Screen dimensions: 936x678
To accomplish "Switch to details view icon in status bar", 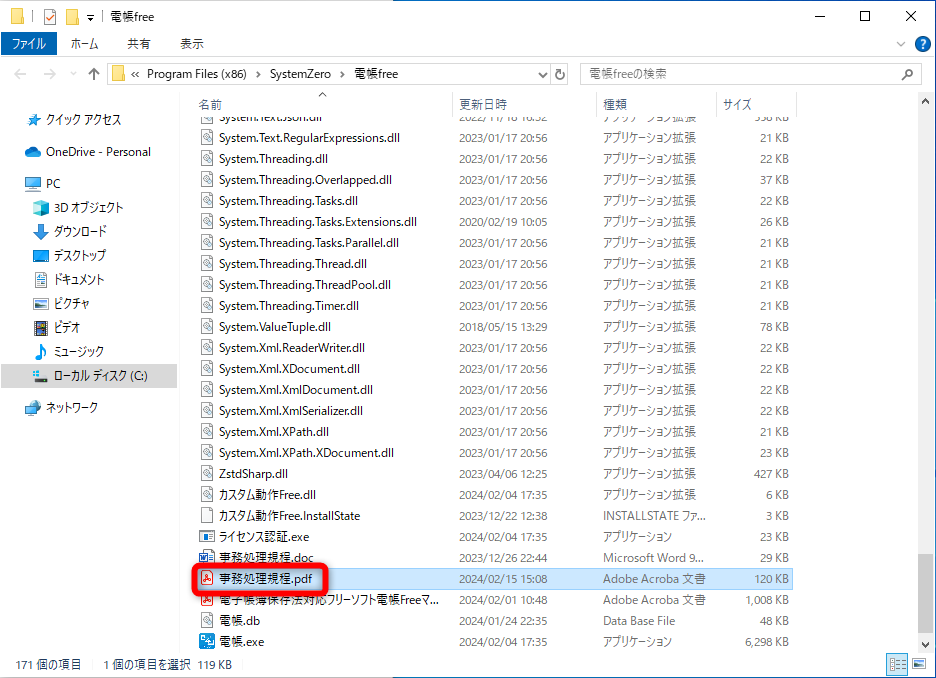I will (x=897, y=664).
